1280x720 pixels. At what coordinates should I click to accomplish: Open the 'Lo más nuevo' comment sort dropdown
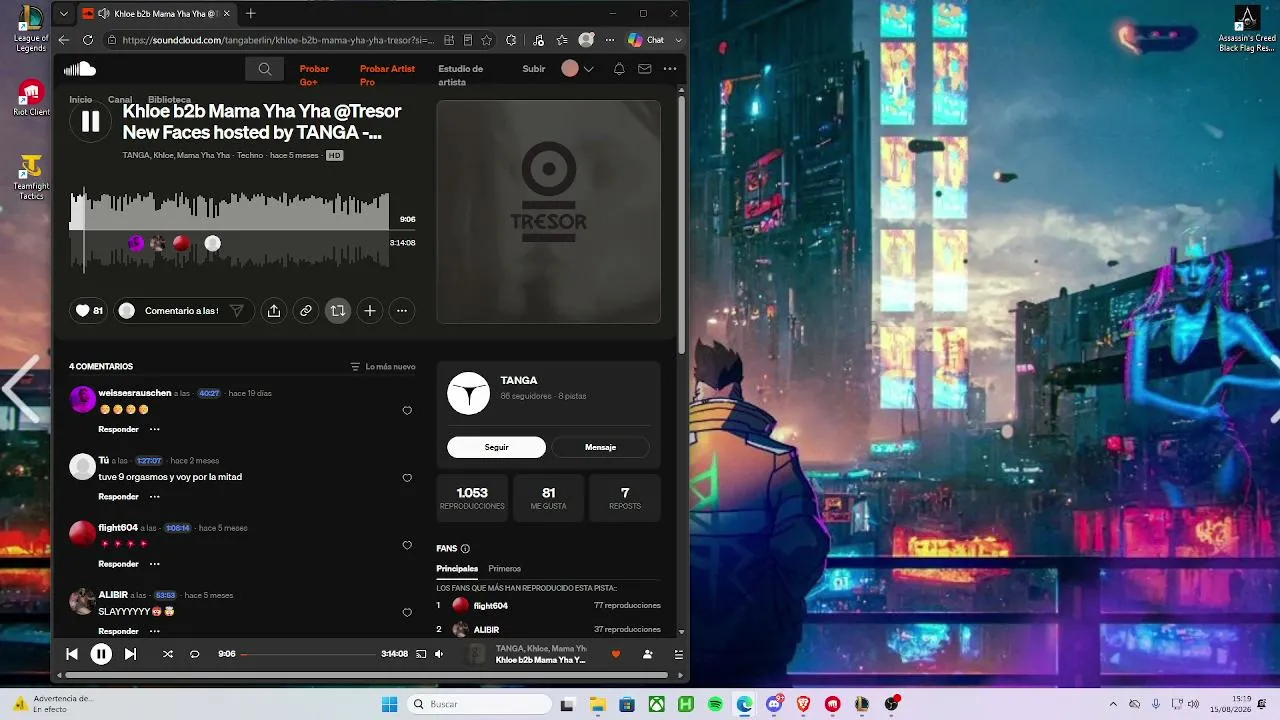383,367
